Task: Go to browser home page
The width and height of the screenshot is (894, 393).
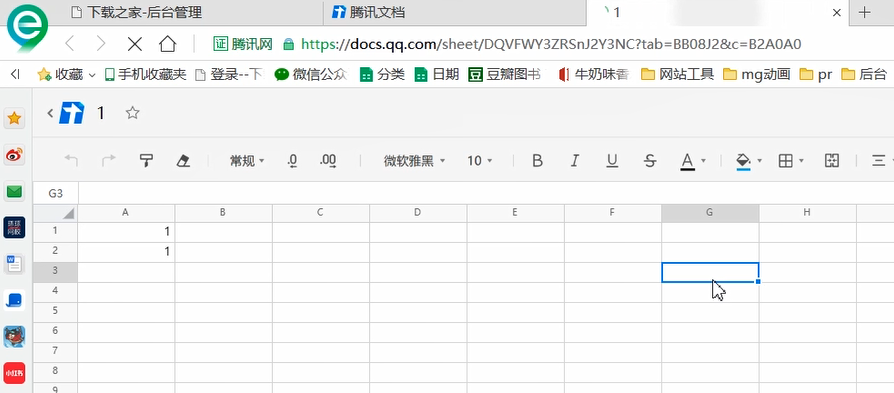Action: [x=168, y=43]
